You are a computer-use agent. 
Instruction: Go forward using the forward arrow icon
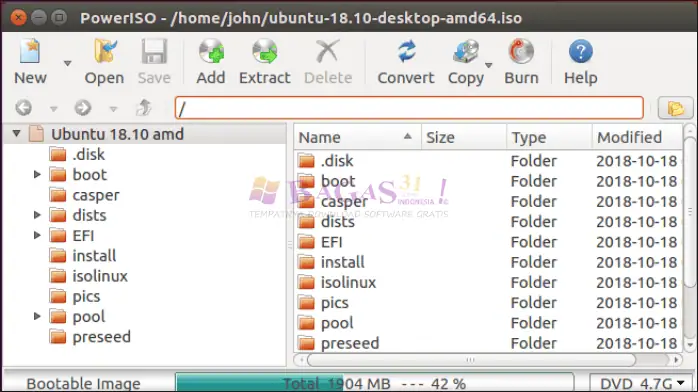(x=83, y=108)
